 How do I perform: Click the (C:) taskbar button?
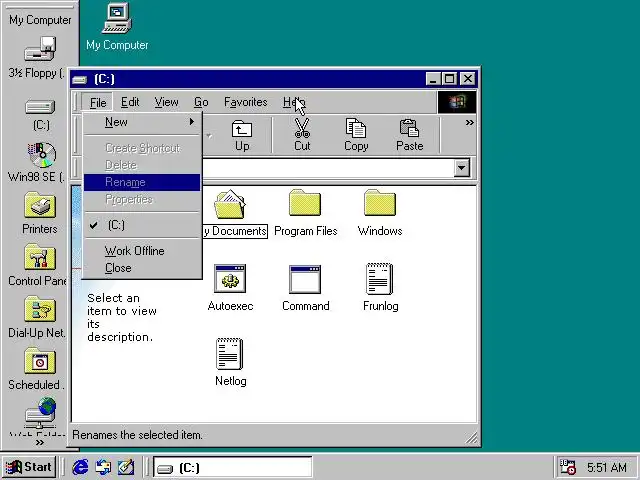point(233,467)
